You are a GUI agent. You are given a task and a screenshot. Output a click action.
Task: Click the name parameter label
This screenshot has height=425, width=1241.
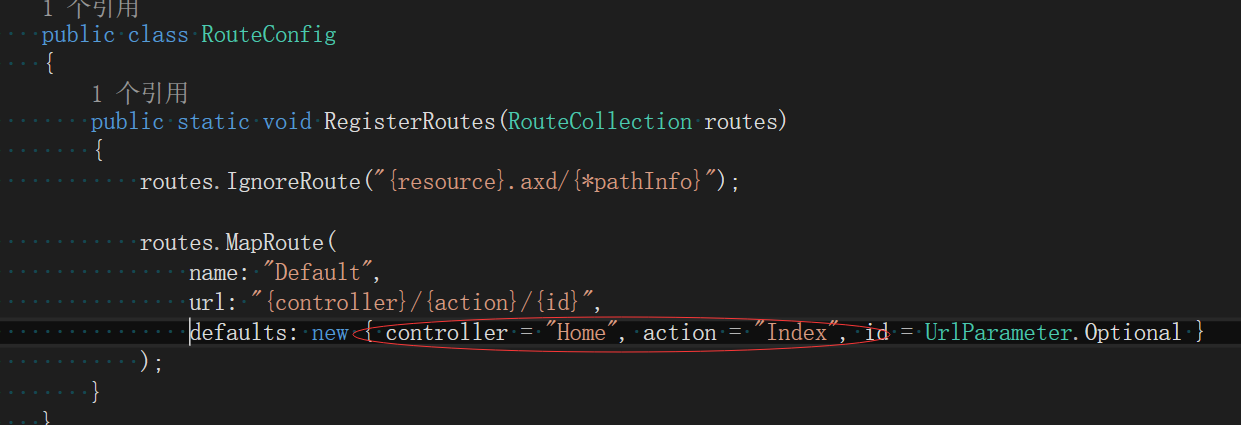point(213,273)
